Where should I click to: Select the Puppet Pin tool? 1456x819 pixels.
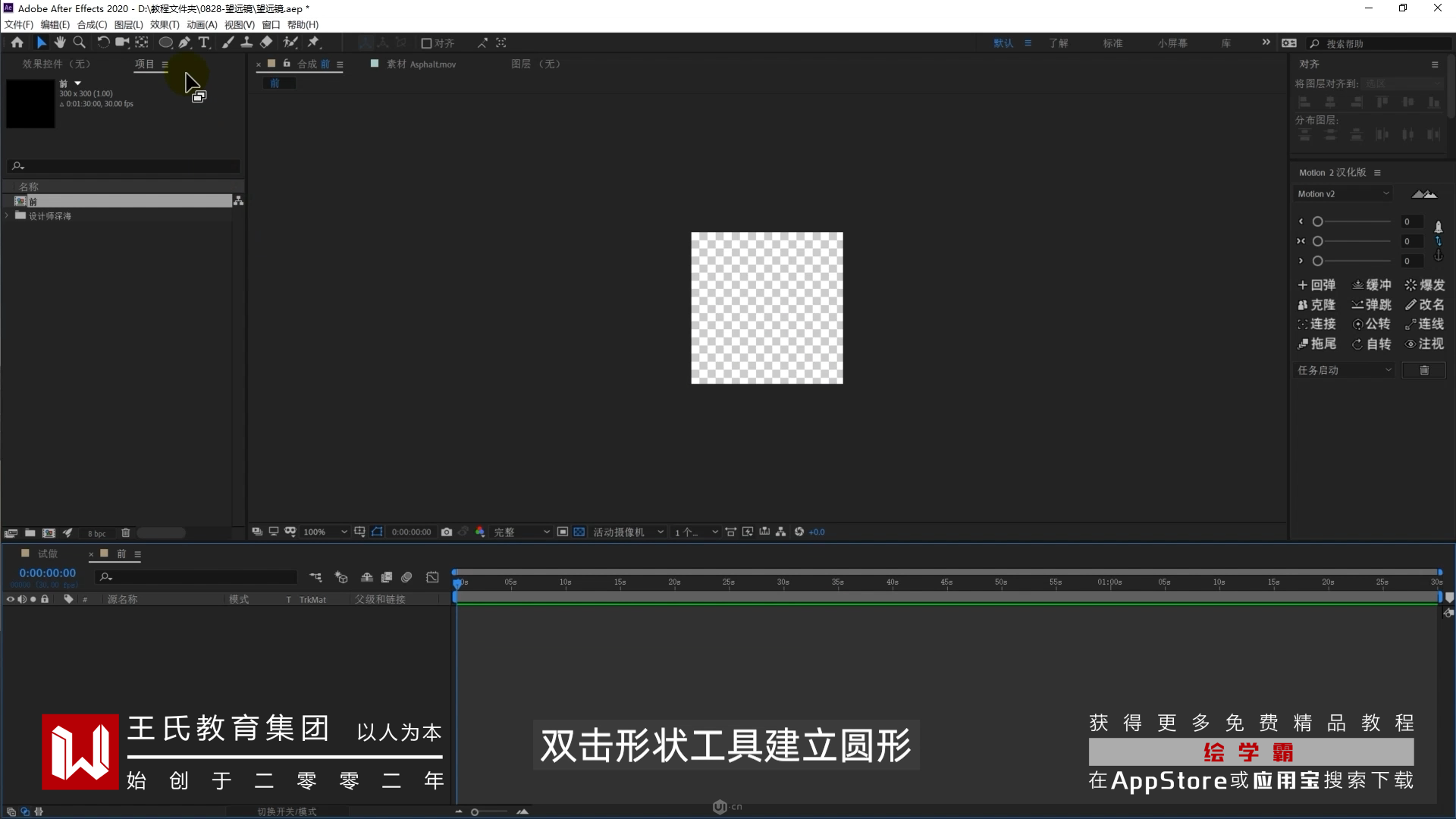click(x=313, y=42)
